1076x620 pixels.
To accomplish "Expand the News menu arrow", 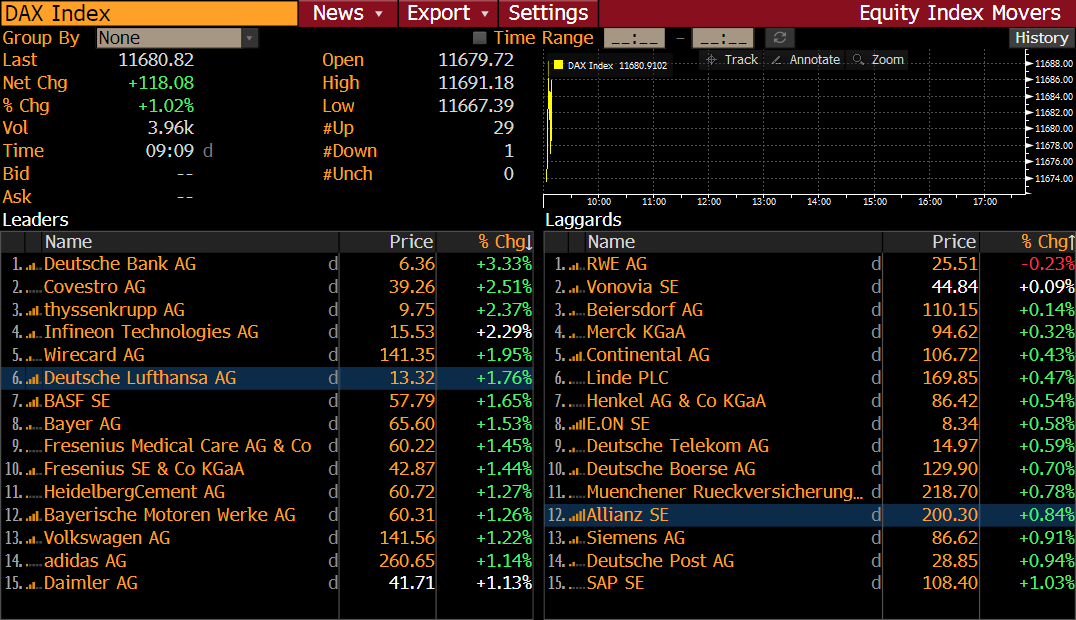I will [x=379, y=14].
